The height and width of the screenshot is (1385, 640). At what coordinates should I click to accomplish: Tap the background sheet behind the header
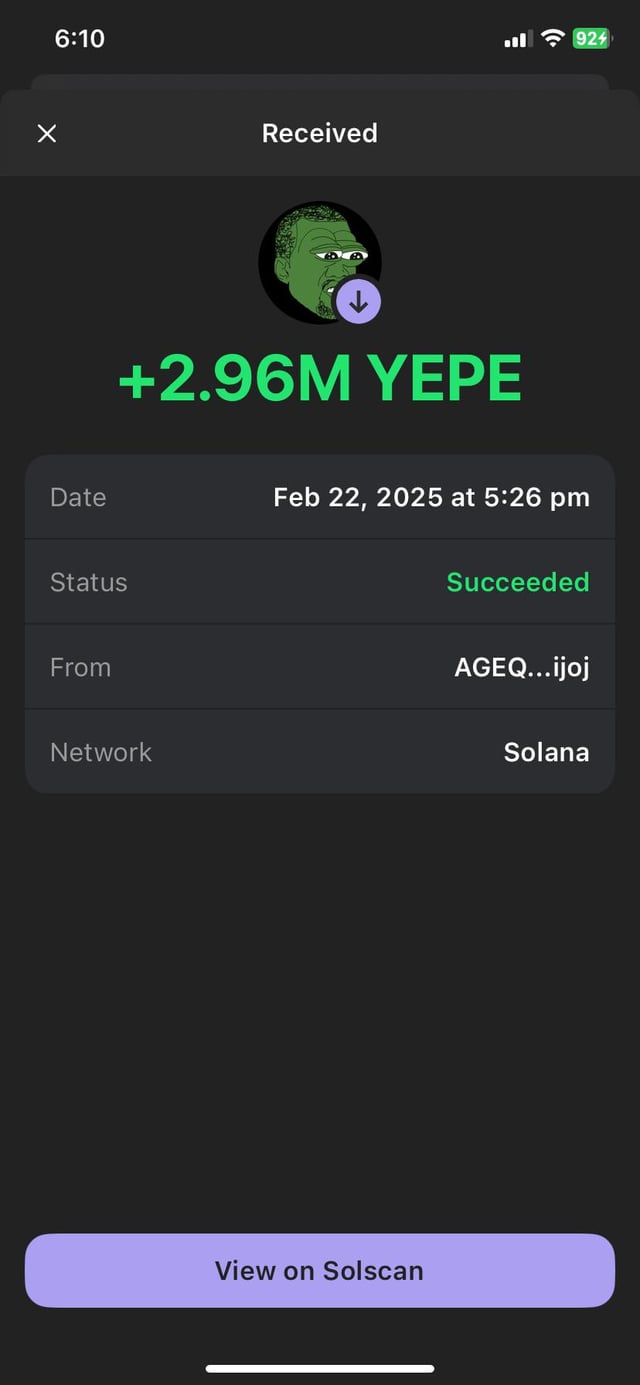click(x=320, y=81)
